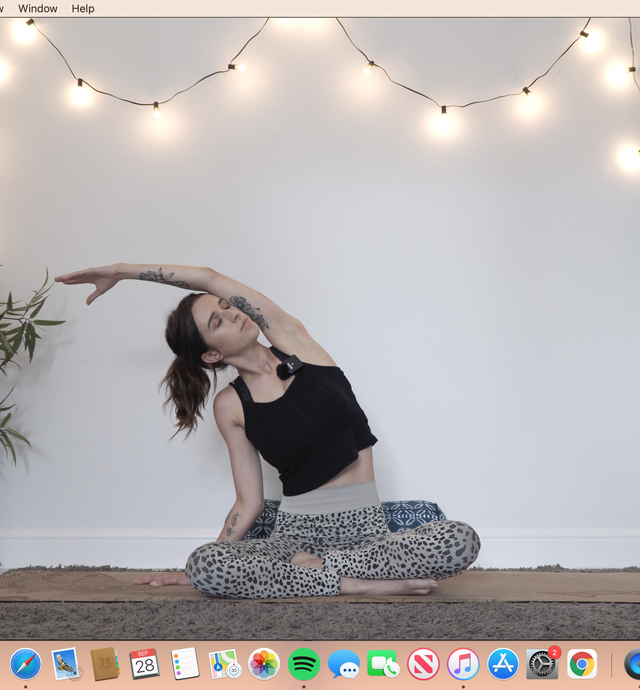Viewport: 640px width, 690px height.
Task: Launch the Mail stamp icon
Action: (66, 664)
